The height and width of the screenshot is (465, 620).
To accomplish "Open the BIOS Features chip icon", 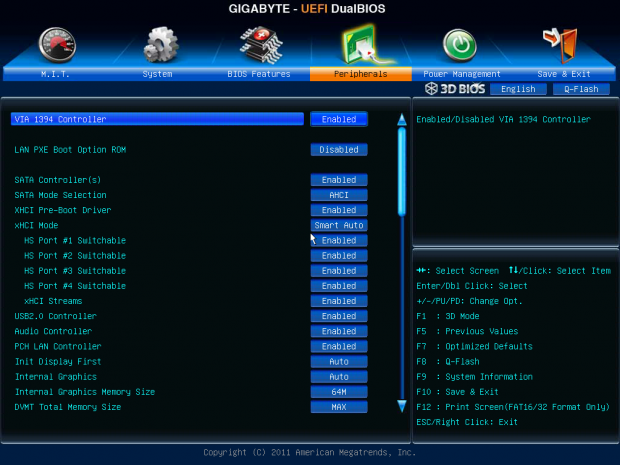I will [x=261, y=45].
